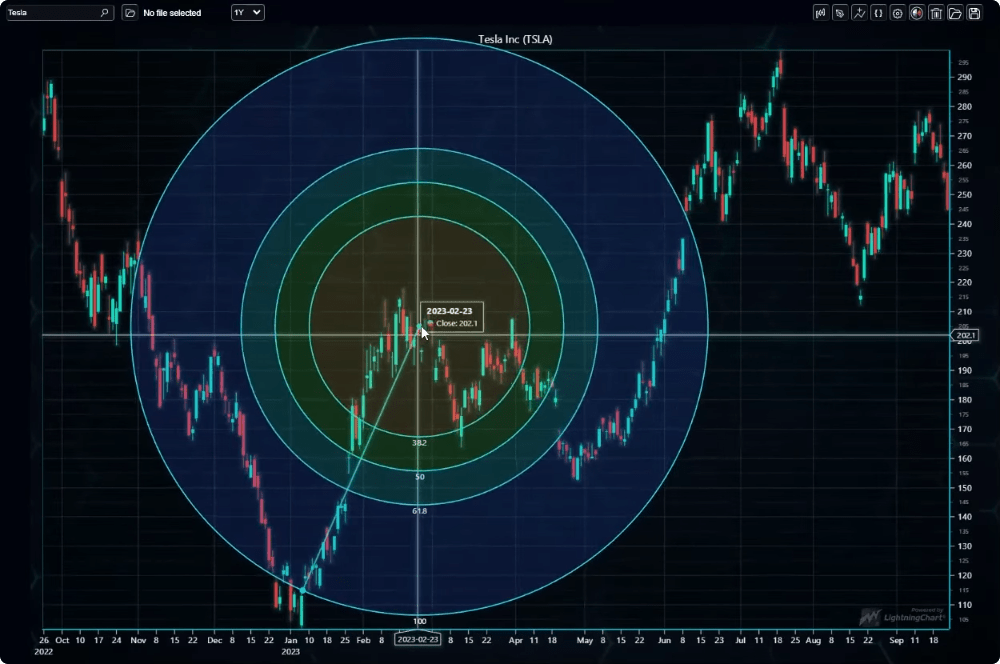Viewport: 1000px width, 664px height.
Task: Click the add line series chart icon
Action: pyautogui.click(x=859, y=13)
